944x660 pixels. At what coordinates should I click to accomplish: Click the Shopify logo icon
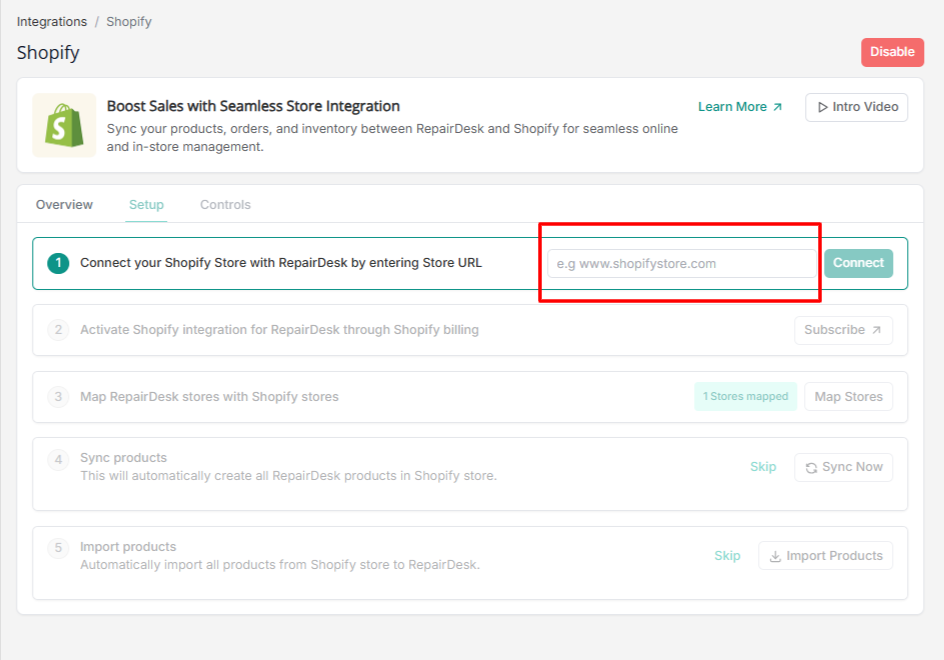(x=64, y=125)
